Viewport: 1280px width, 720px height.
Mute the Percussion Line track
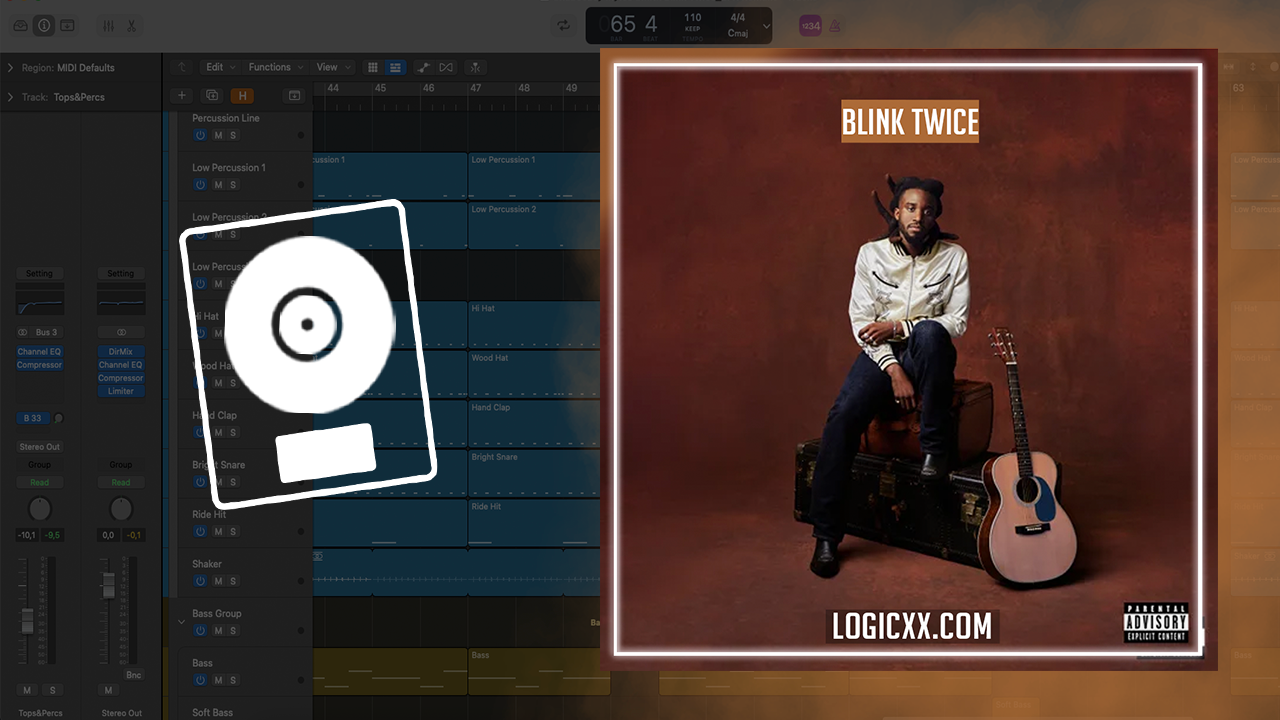[218, 135]
